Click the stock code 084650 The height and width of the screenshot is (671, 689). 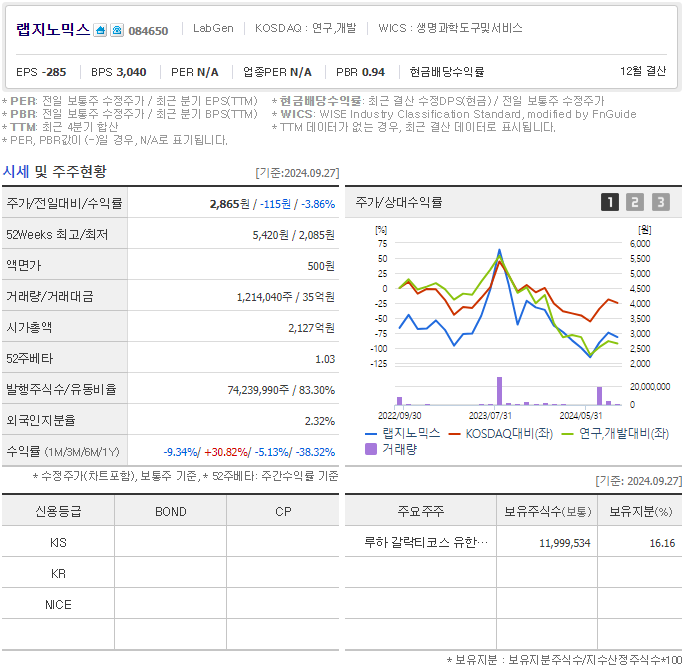(x=148, y=31)
